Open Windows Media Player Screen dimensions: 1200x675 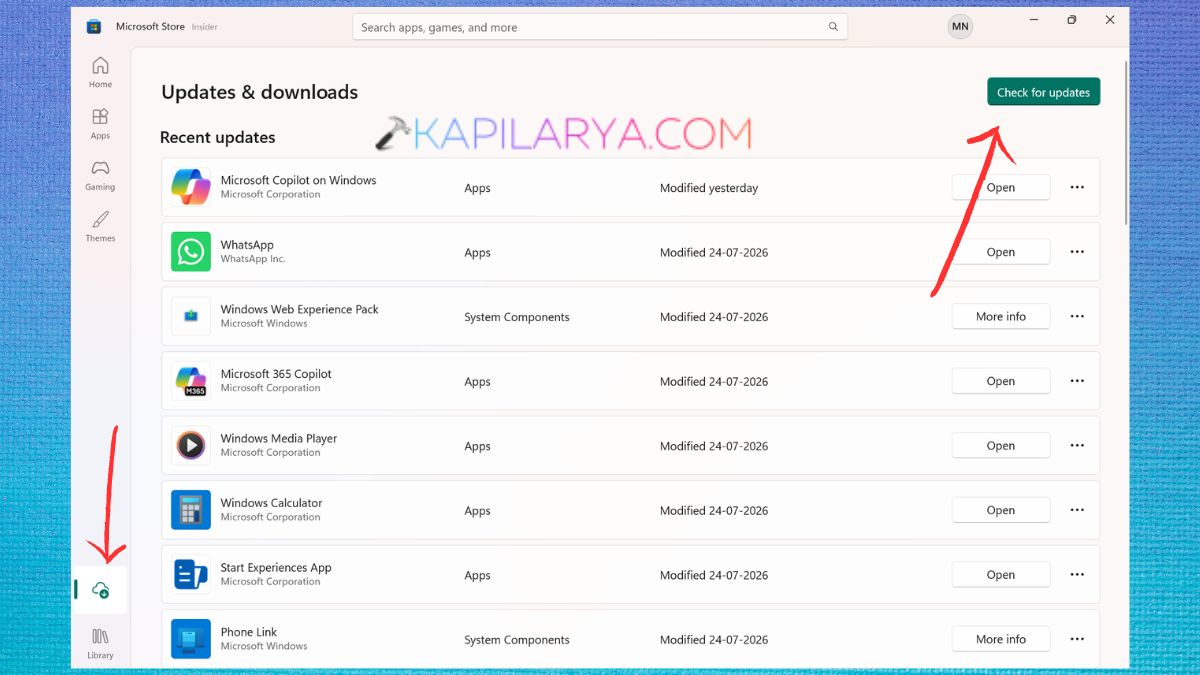[1001, 445]
